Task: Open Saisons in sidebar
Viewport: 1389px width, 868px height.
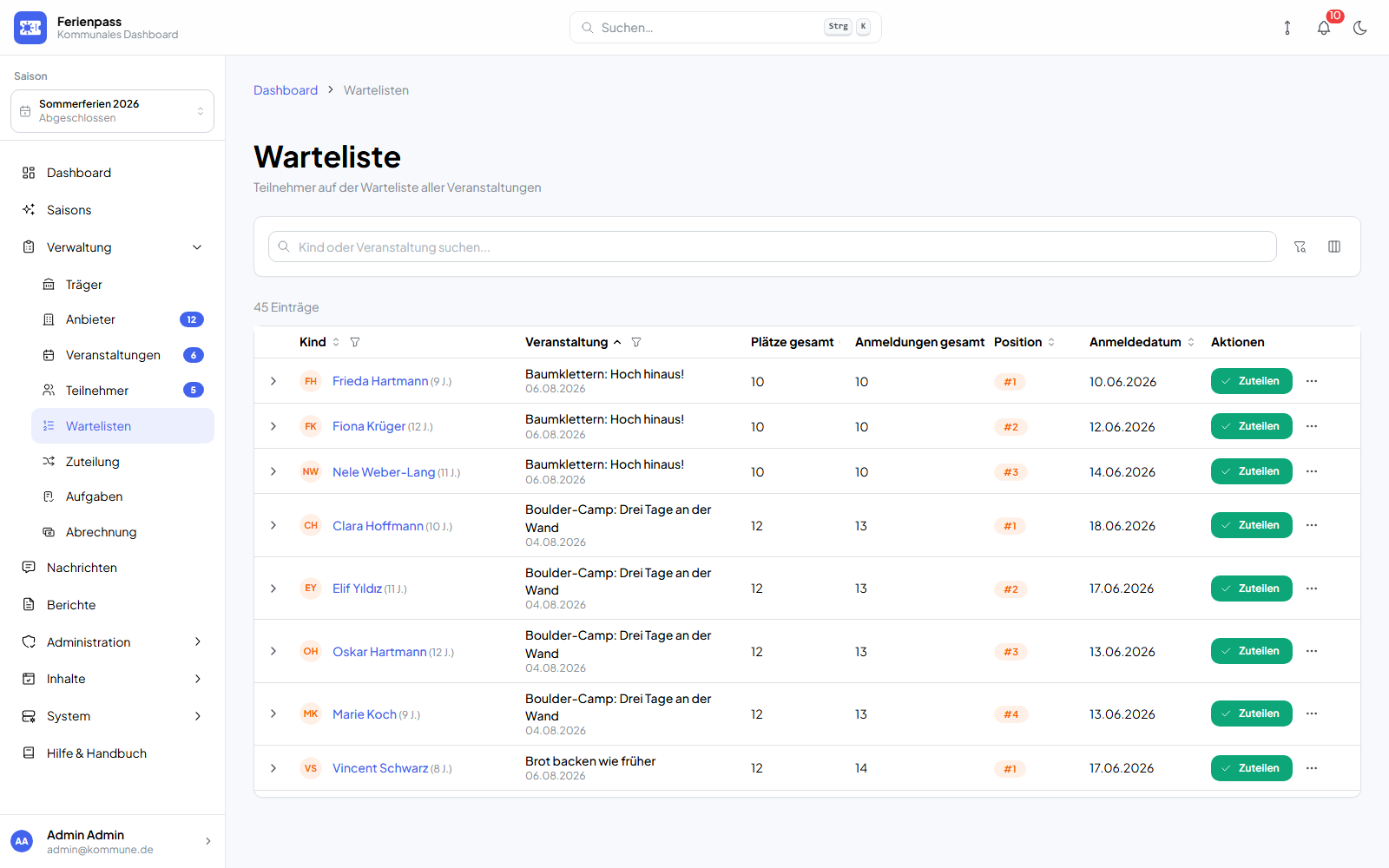Action: pos(112,210)
